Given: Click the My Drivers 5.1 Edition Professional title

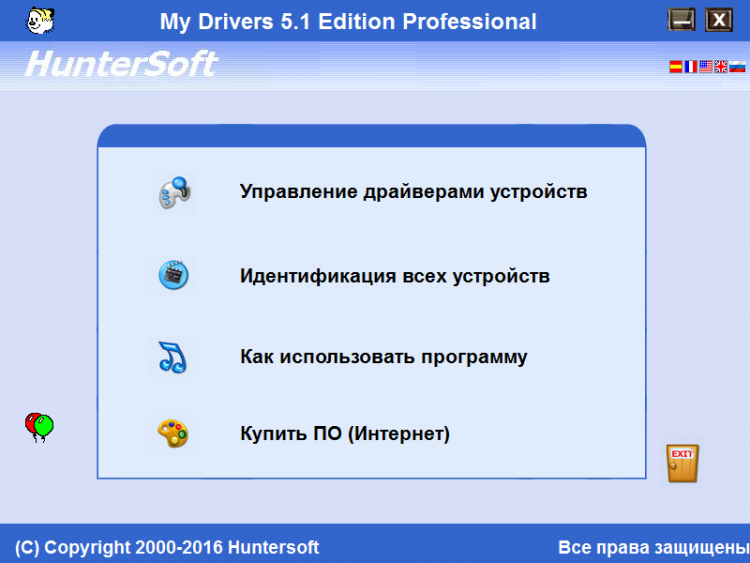Looking at the screenshot, I should pyautogui.click(x=348, y=22).
